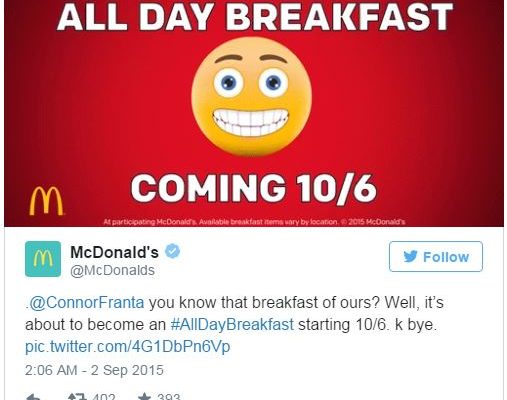507x400 pixels.
Task: View the 393 favorites count
Action: 168,397
